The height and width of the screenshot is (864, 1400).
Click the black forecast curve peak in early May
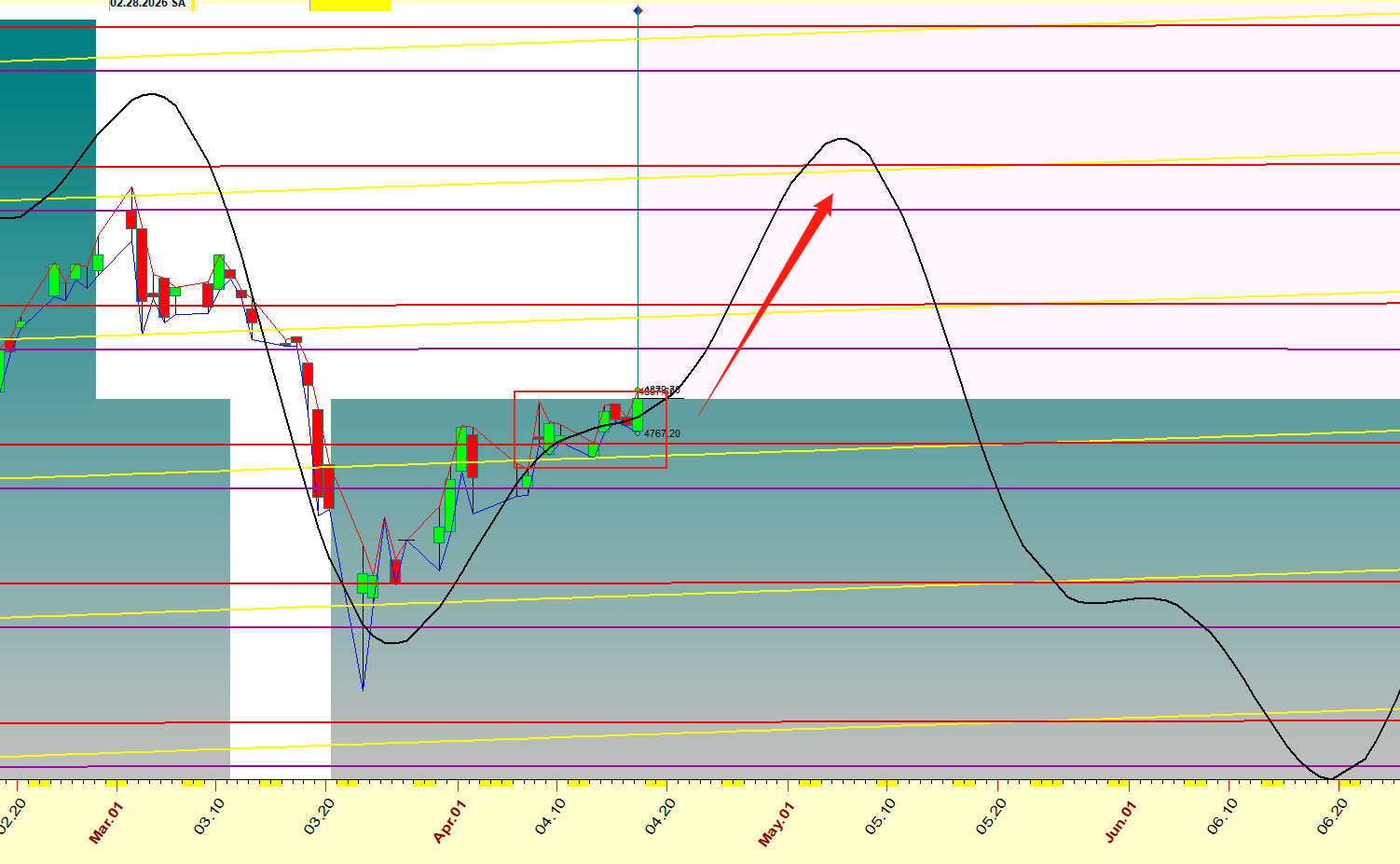click(842, 139)
